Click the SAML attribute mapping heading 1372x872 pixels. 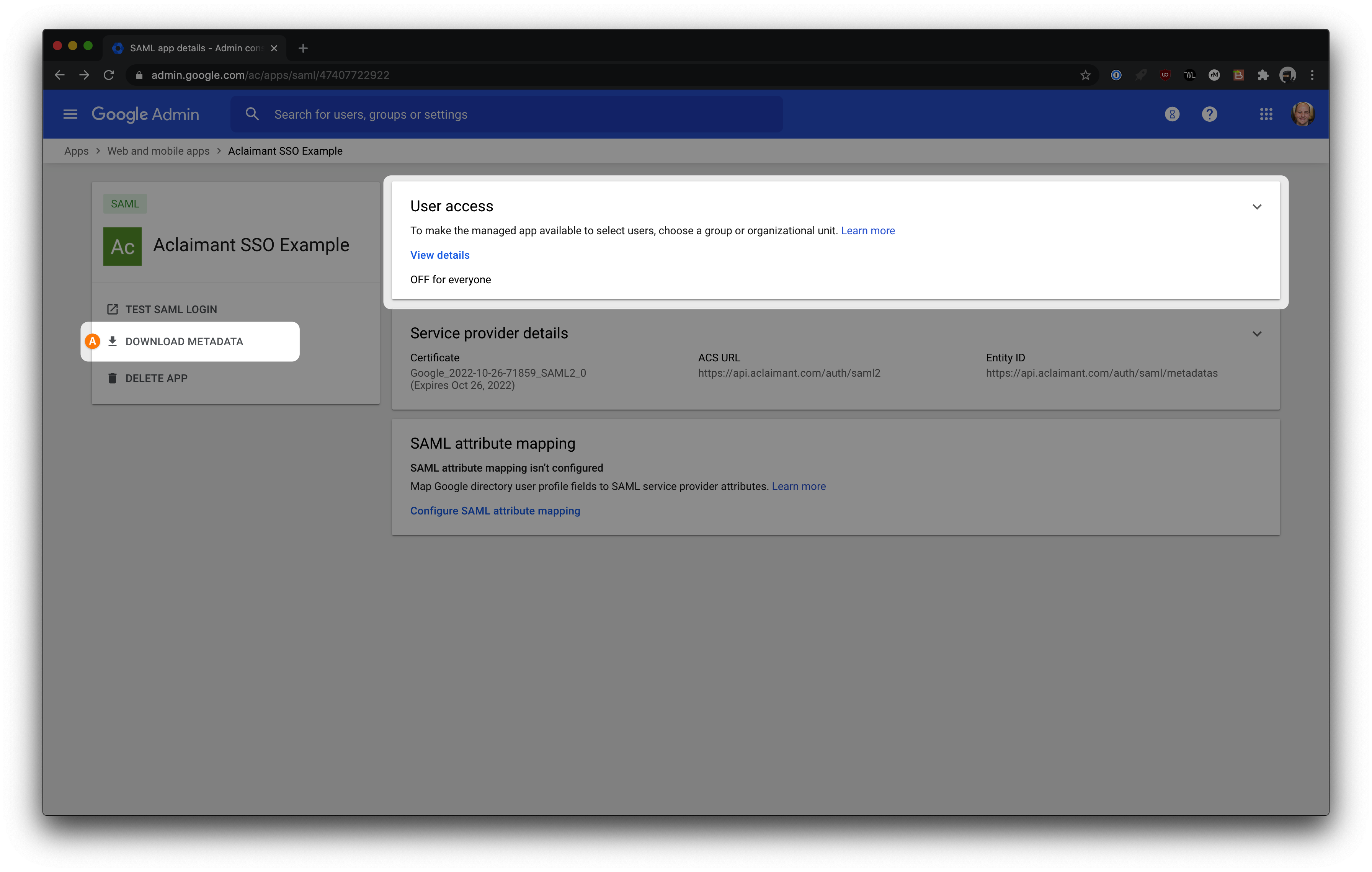point(493,443)
